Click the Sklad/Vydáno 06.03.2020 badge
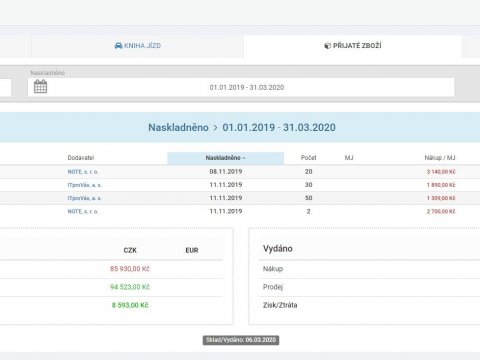The height and width of the screenshot is (360, 480). point(241,340)
